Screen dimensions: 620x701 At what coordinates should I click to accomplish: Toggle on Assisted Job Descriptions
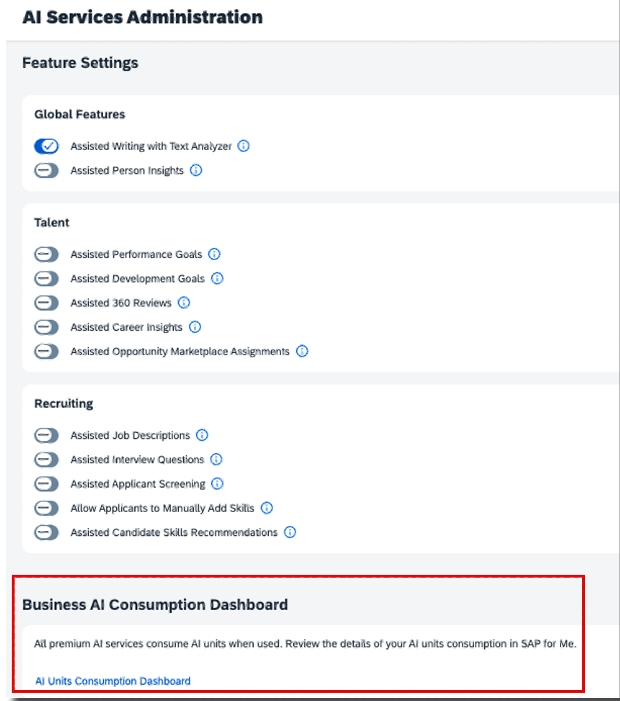(47, 435)
